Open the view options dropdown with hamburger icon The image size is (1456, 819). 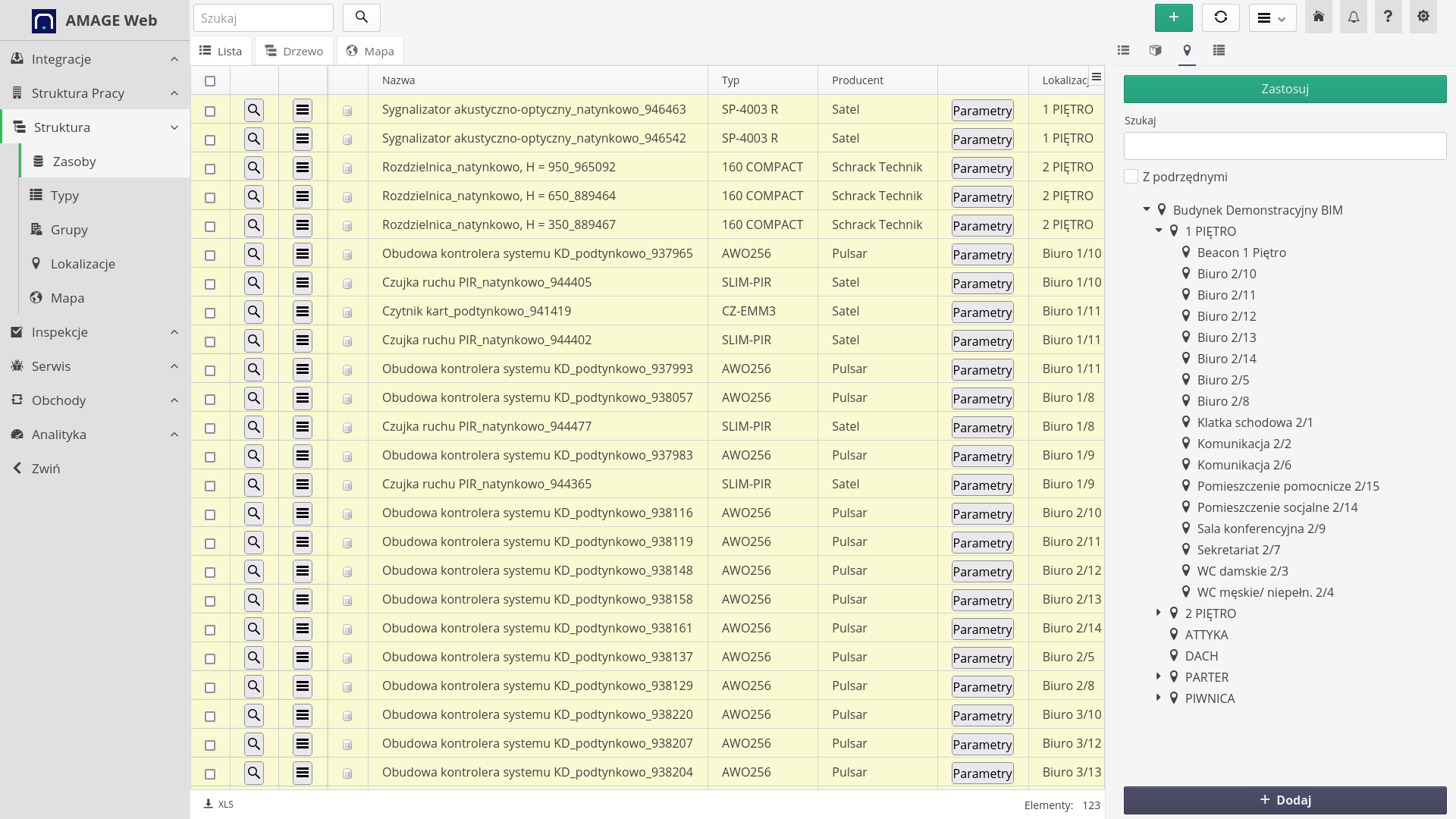coord(1272,17)
